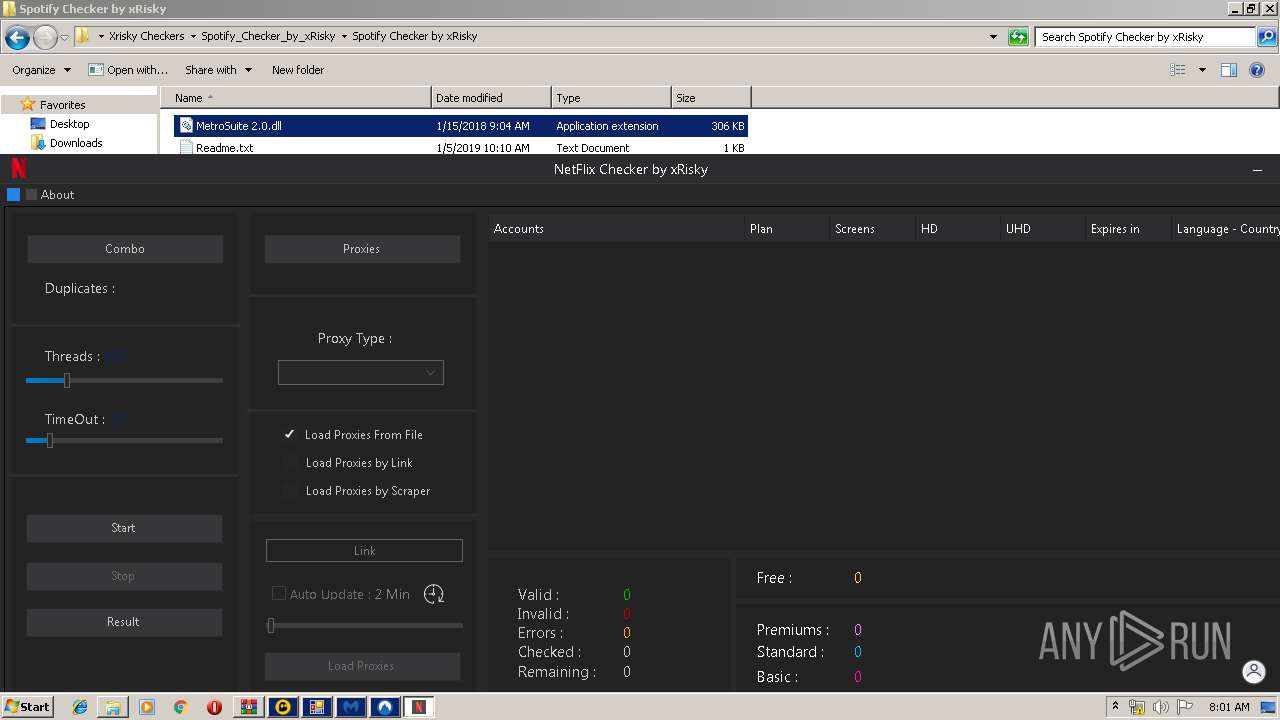Screen dimensions: 1280x720
Task: Expand Xrisky Checkers breadcrumb arrow
Action: pos(192,36)
